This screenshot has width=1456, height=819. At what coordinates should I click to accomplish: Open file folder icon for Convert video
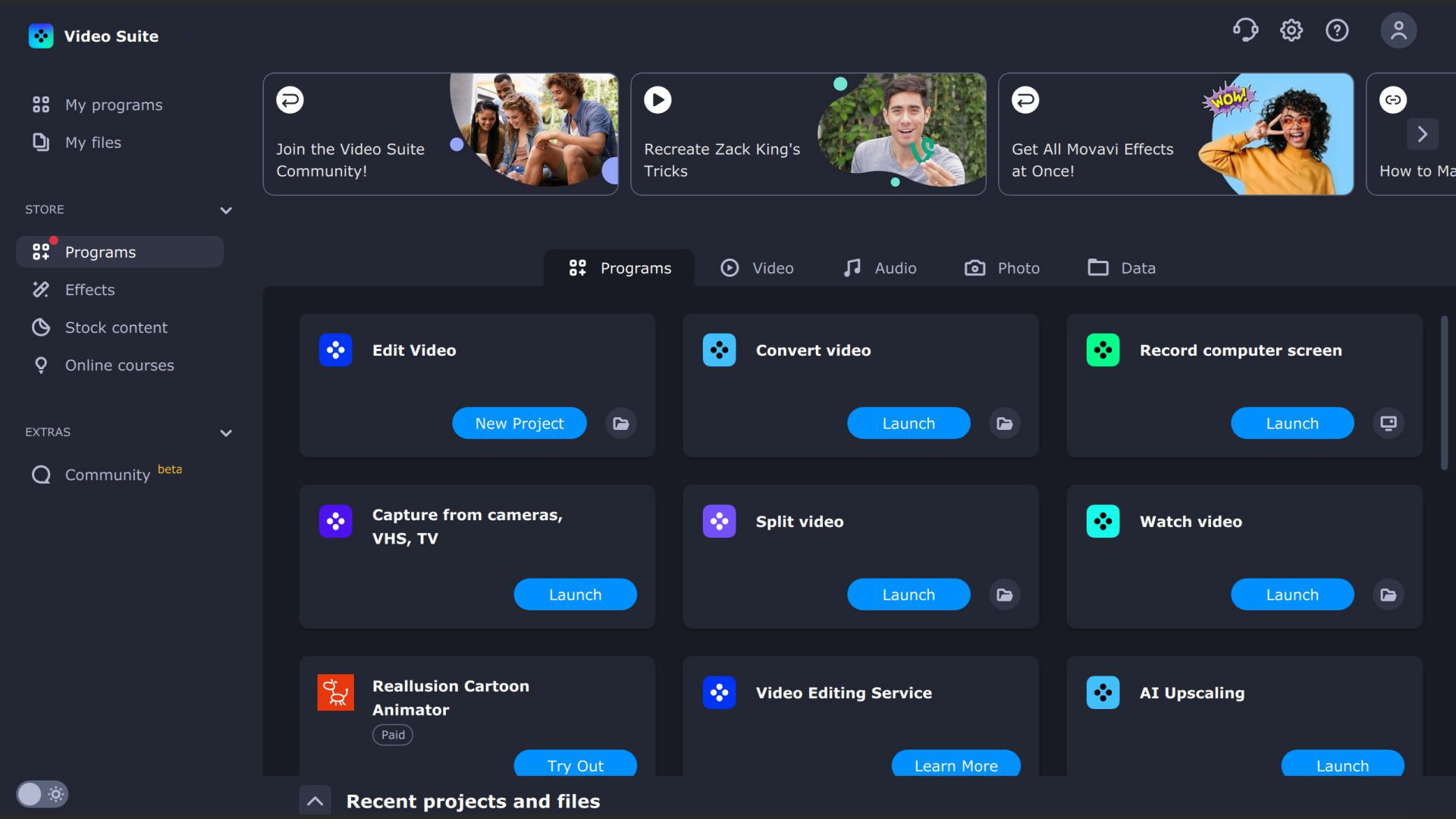click(x=1005, y=423)
